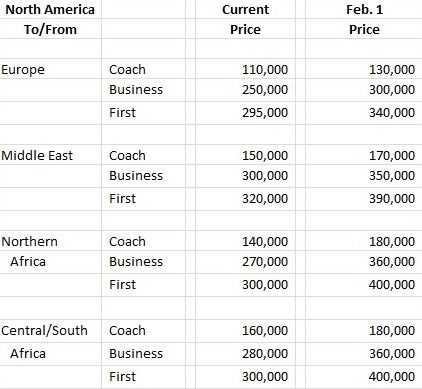Select the Central/South region cell
The height and width of the screenshot is (389, 422).
coord(51,331)
